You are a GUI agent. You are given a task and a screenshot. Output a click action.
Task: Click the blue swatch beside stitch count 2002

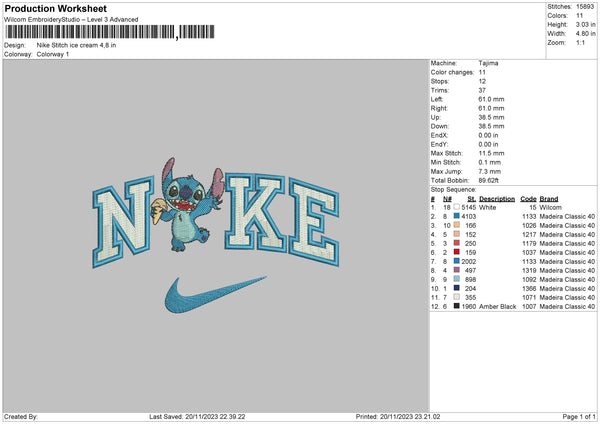(457, 261)
